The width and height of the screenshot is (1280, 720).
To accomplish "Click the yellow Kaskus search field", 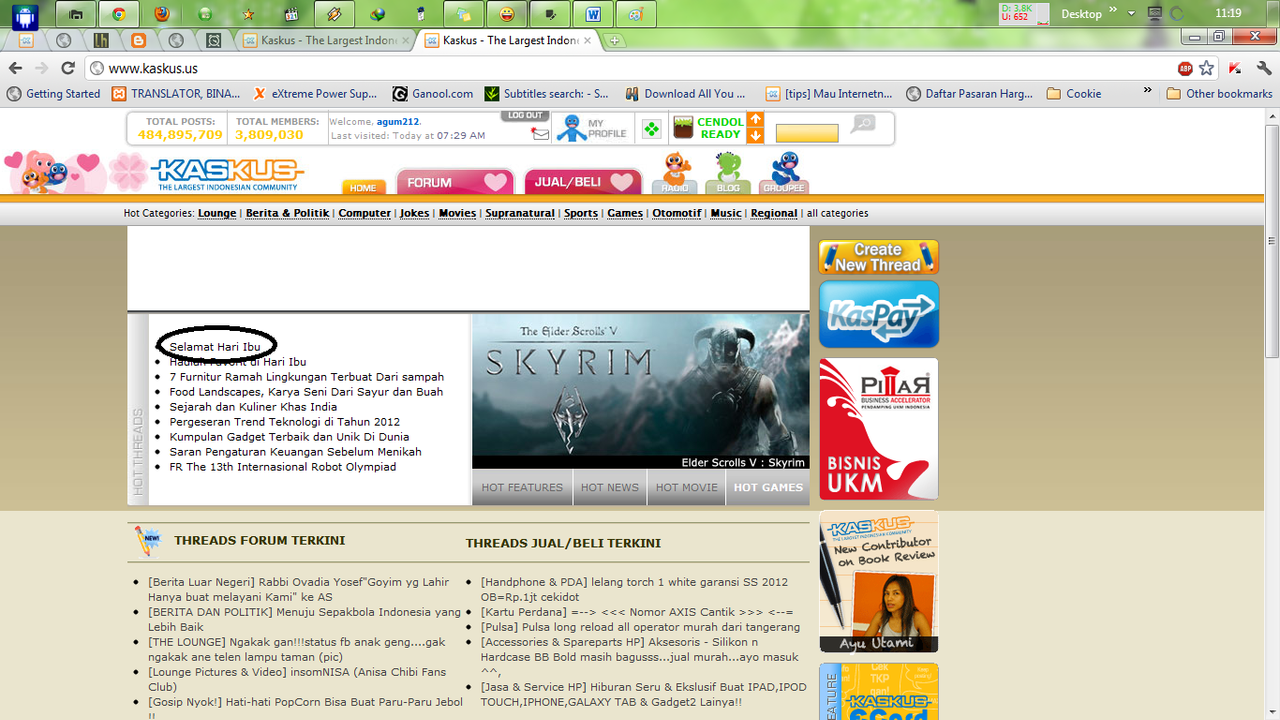I will point(807,133).
